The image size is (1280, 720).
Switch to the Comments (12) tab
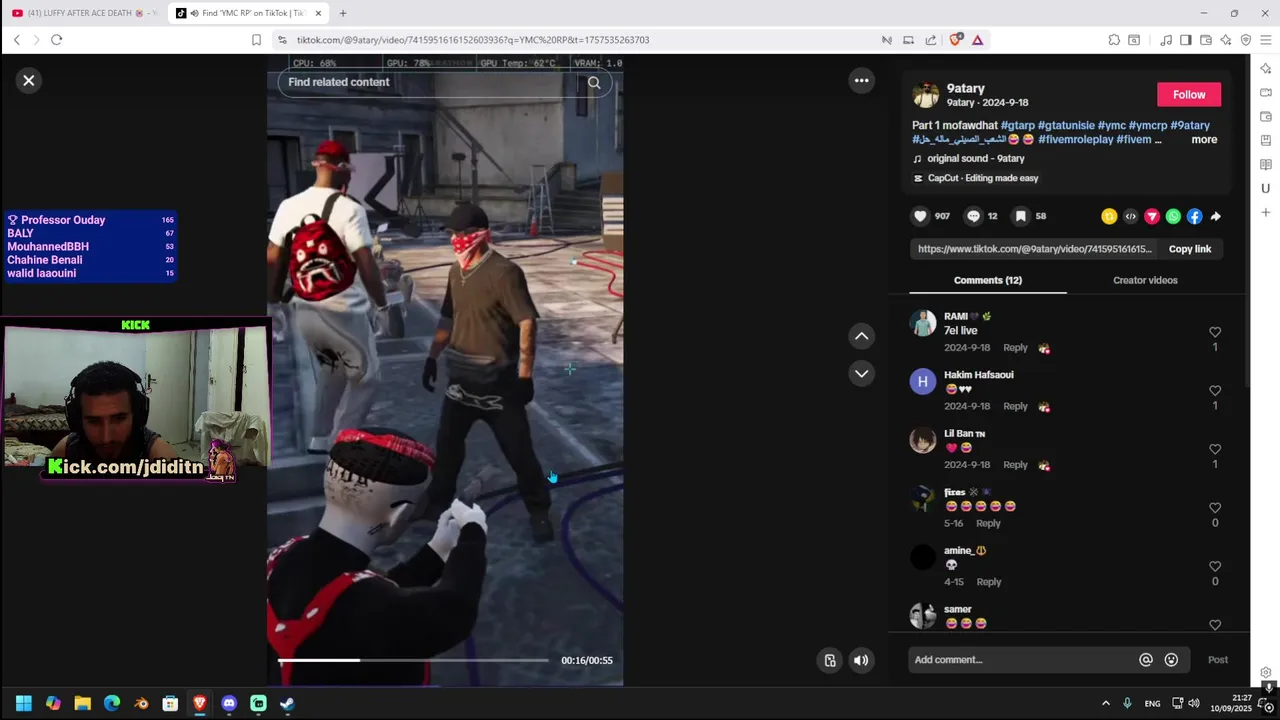click(x=988, y=280)
